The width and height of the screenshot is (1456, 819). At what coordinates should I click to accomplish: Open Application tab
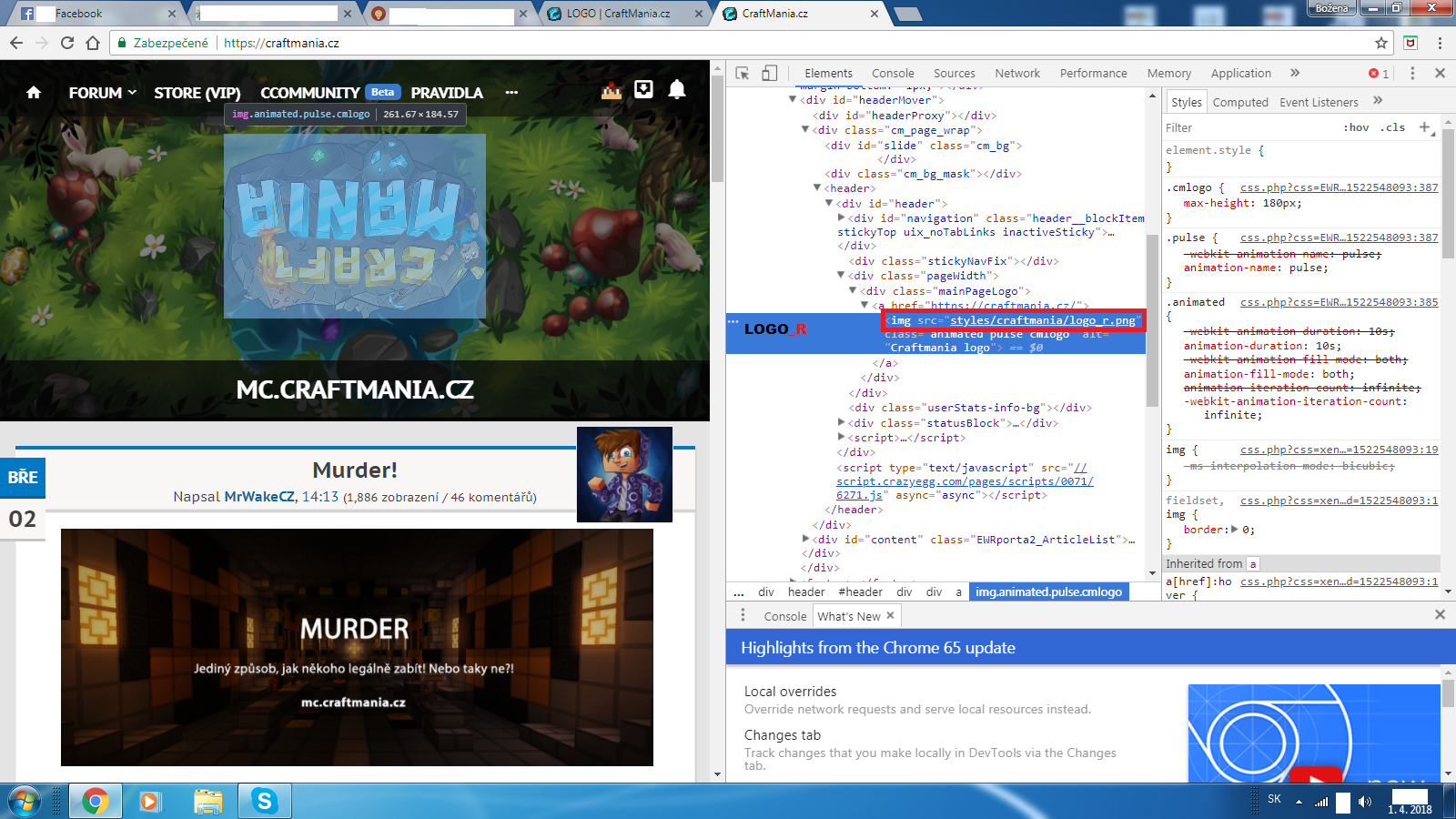click(x=1240, y=74)
